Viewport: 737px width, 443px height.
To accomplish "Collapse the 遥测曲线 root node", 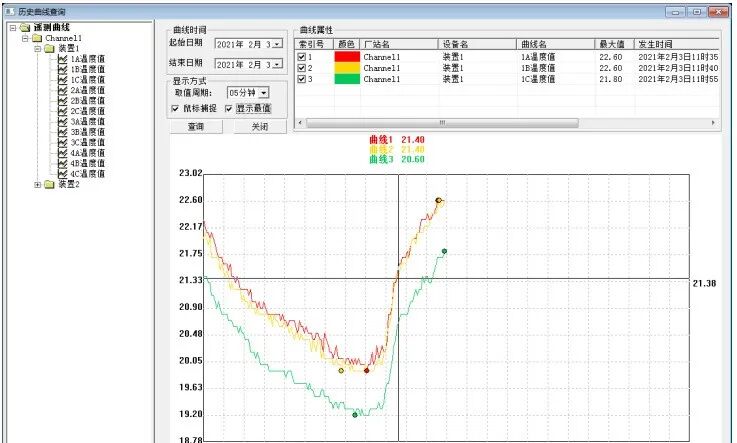I will click(x=13, y=28).
